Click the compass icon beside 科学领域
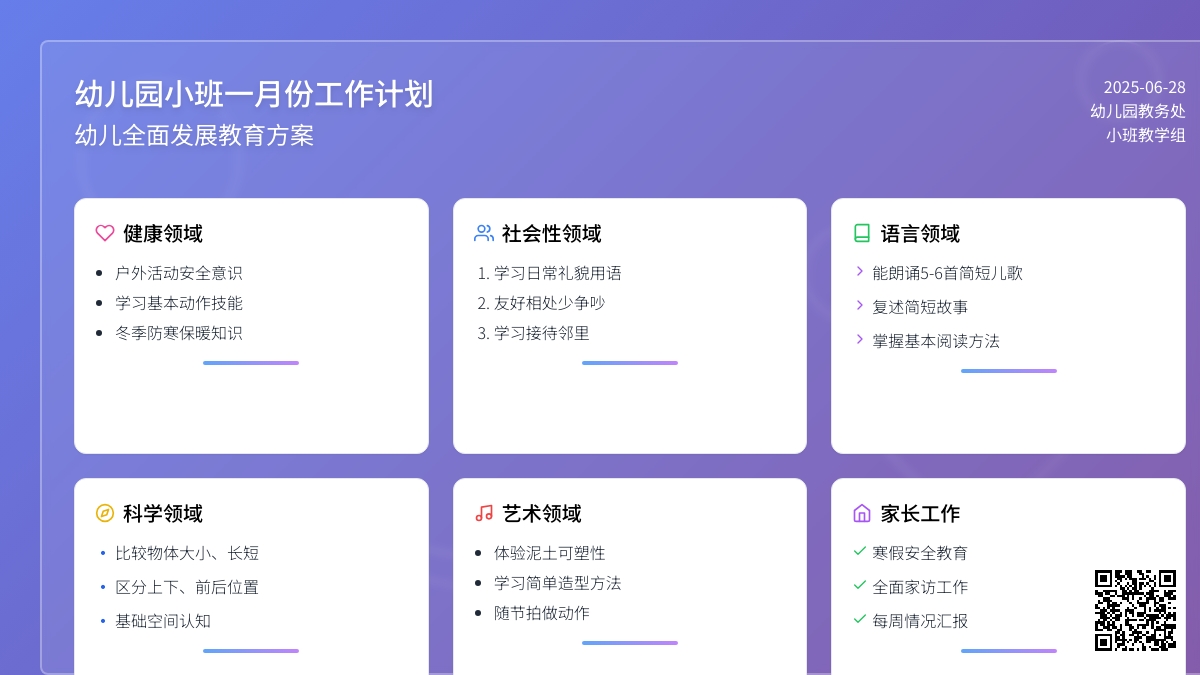Viewport: 1200px width, 675px height. click(x=105, y=513)
